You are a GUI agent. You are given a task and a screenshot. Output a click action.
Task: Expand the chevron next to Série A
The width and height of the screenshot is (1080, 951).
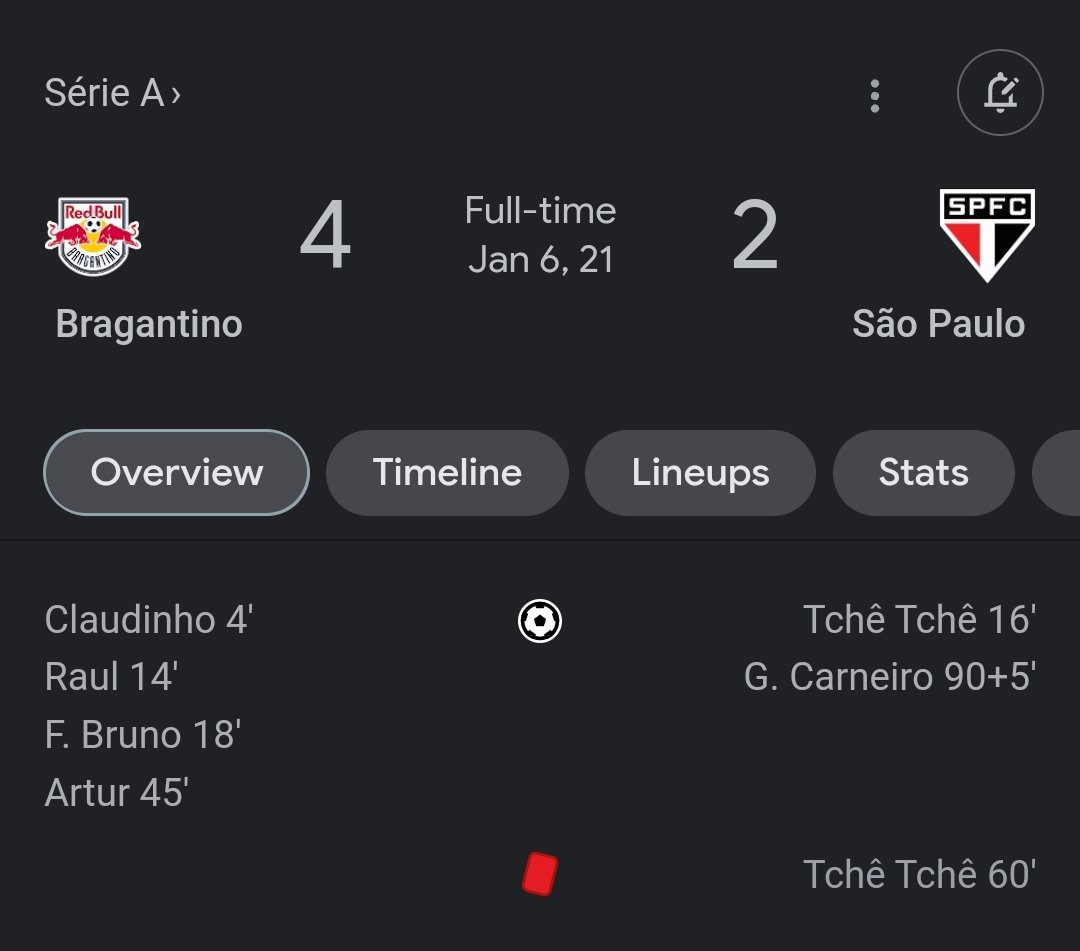176,94
